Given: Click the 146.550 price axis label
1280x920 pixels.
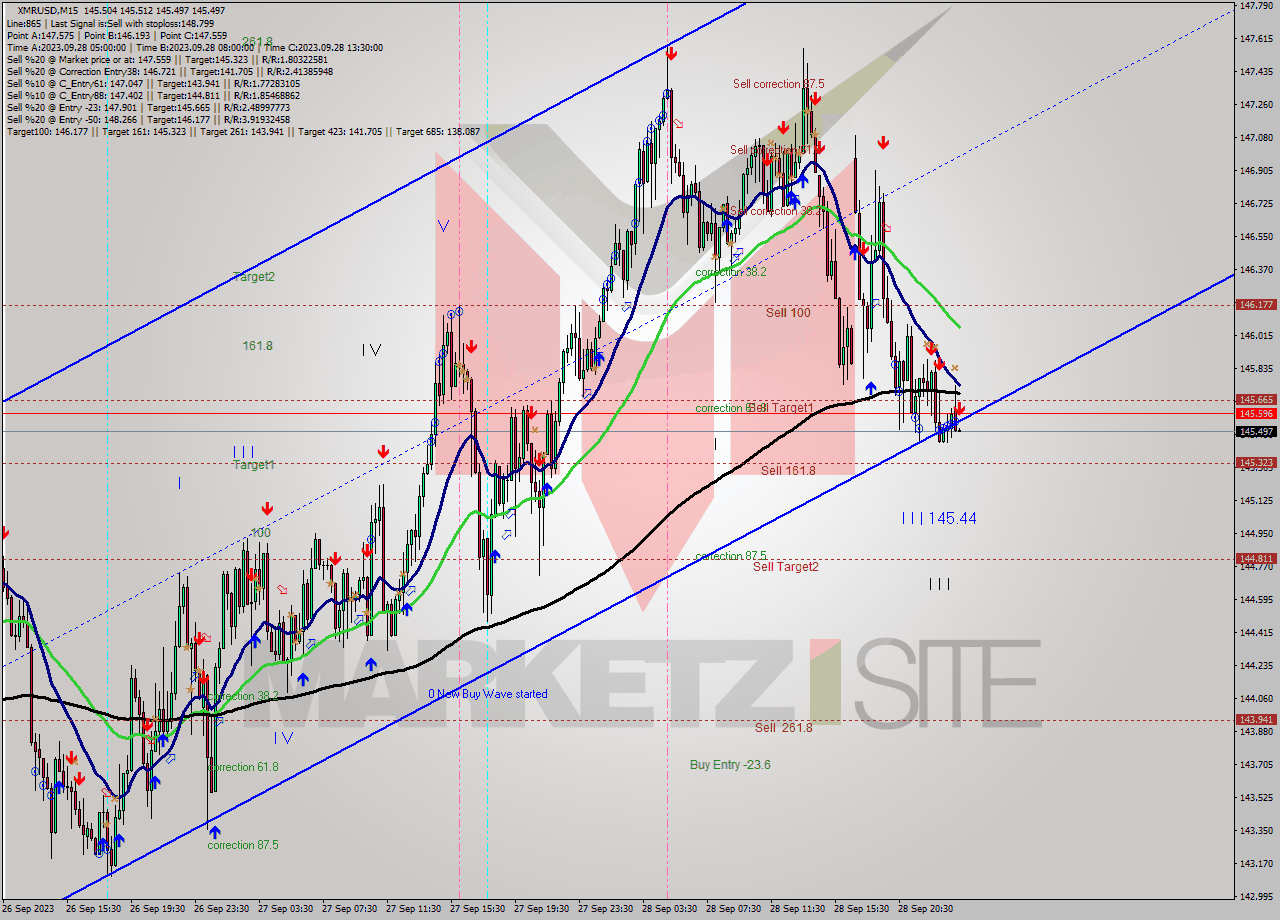Looking at the screenshot, I should coord(1256,237).
